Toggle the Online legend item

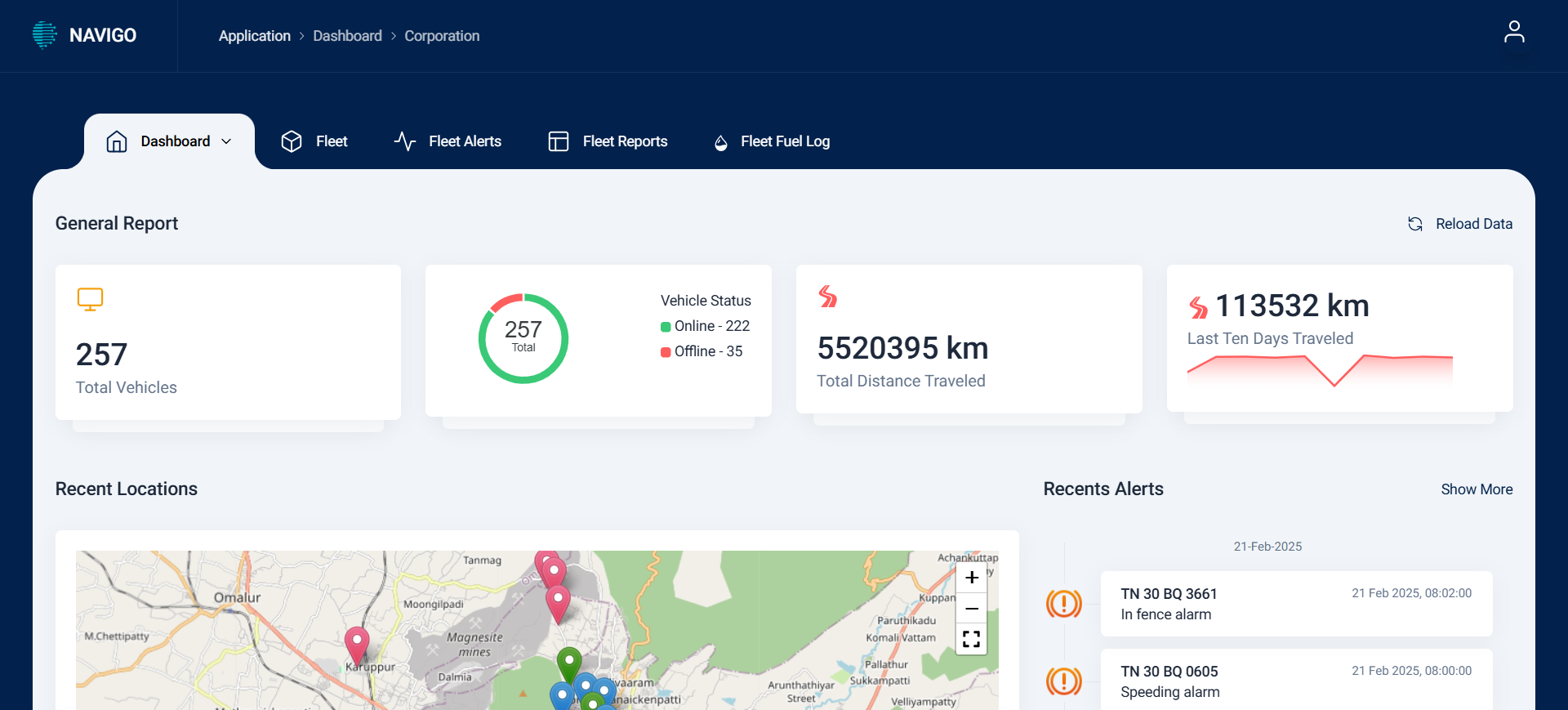705,326
